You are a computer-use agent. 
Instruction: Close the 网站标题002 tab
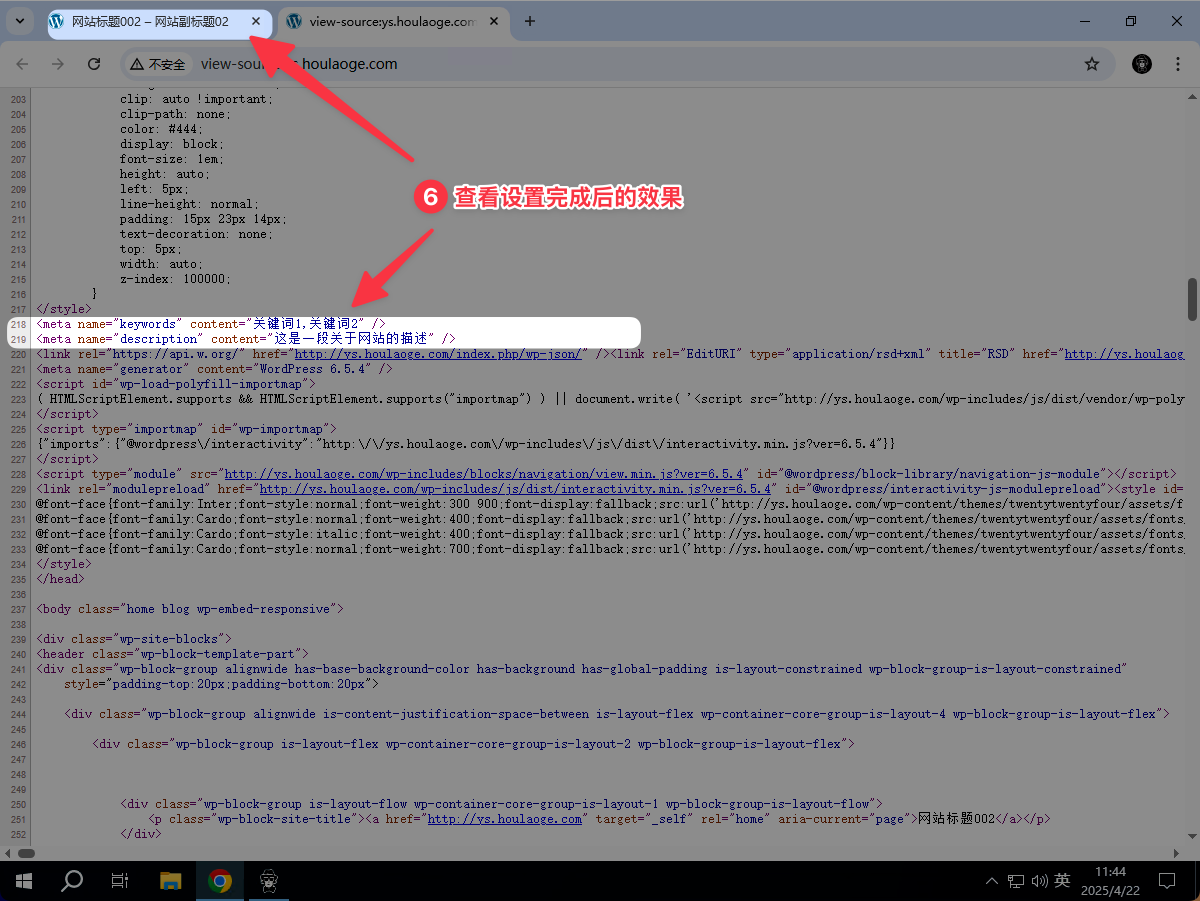[256, 21]
